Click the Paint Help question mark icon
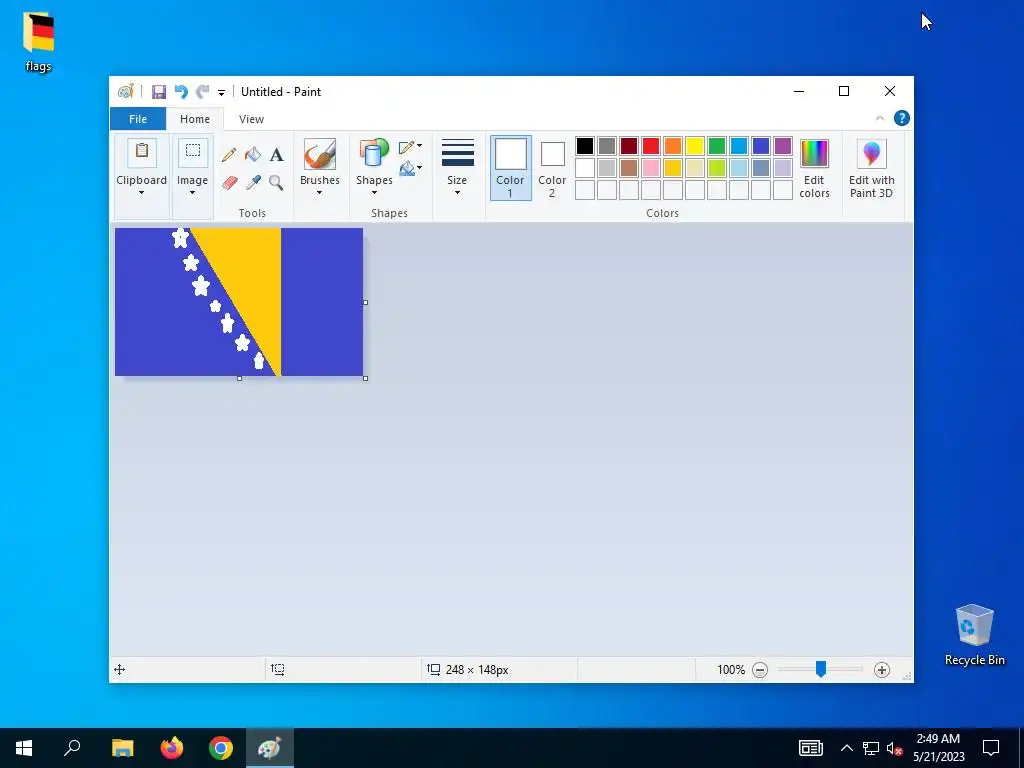The height and width of the screenshot is (768, 1024). (902, 118)
